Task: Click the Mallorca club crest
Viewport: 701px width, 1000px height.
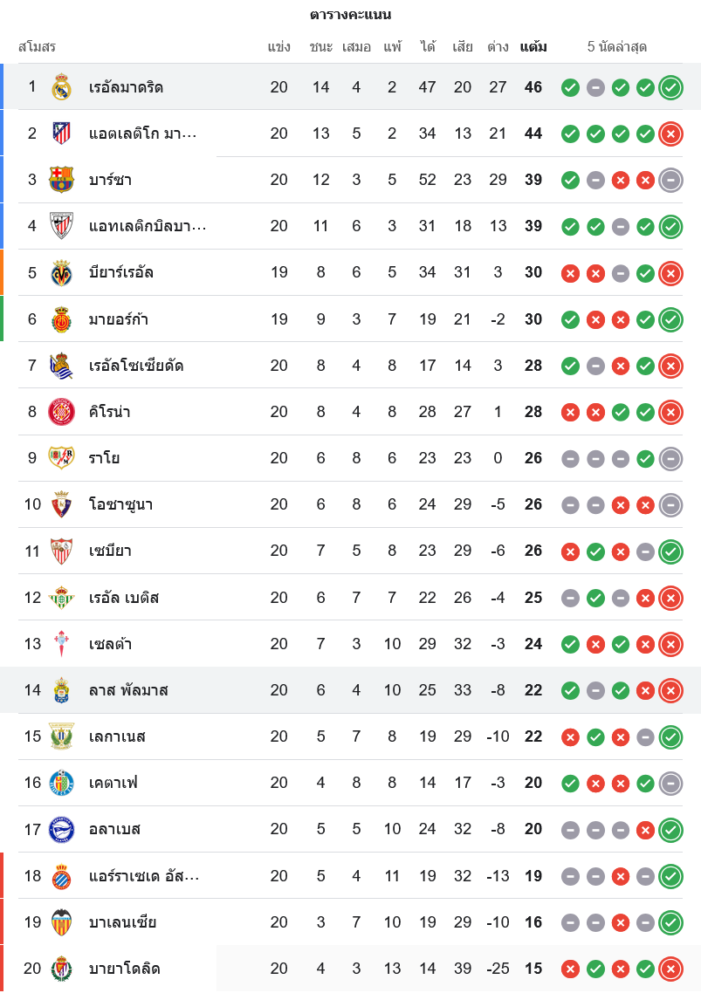Action: coord(62,319)
